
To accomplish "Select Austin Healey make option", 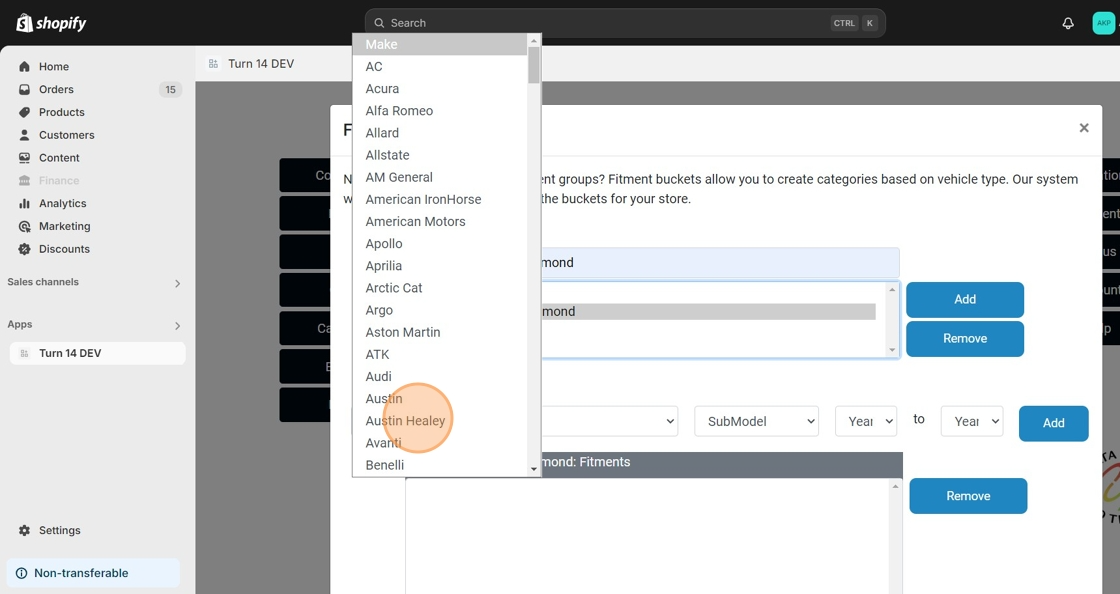I will 439,421.
